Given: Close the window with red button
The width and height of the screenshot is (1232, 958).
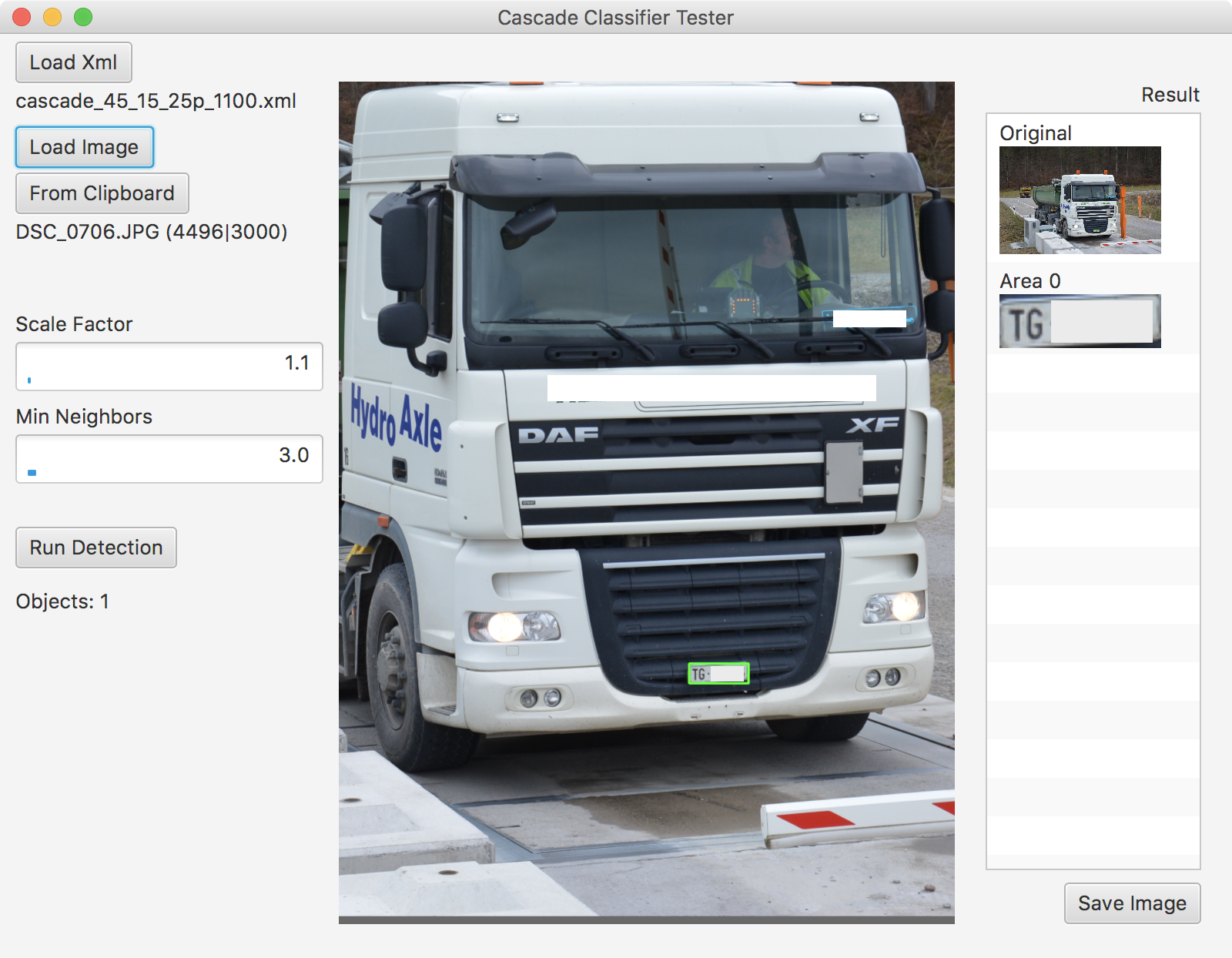Looking at the screenshot, I should [x=22, y=17].
